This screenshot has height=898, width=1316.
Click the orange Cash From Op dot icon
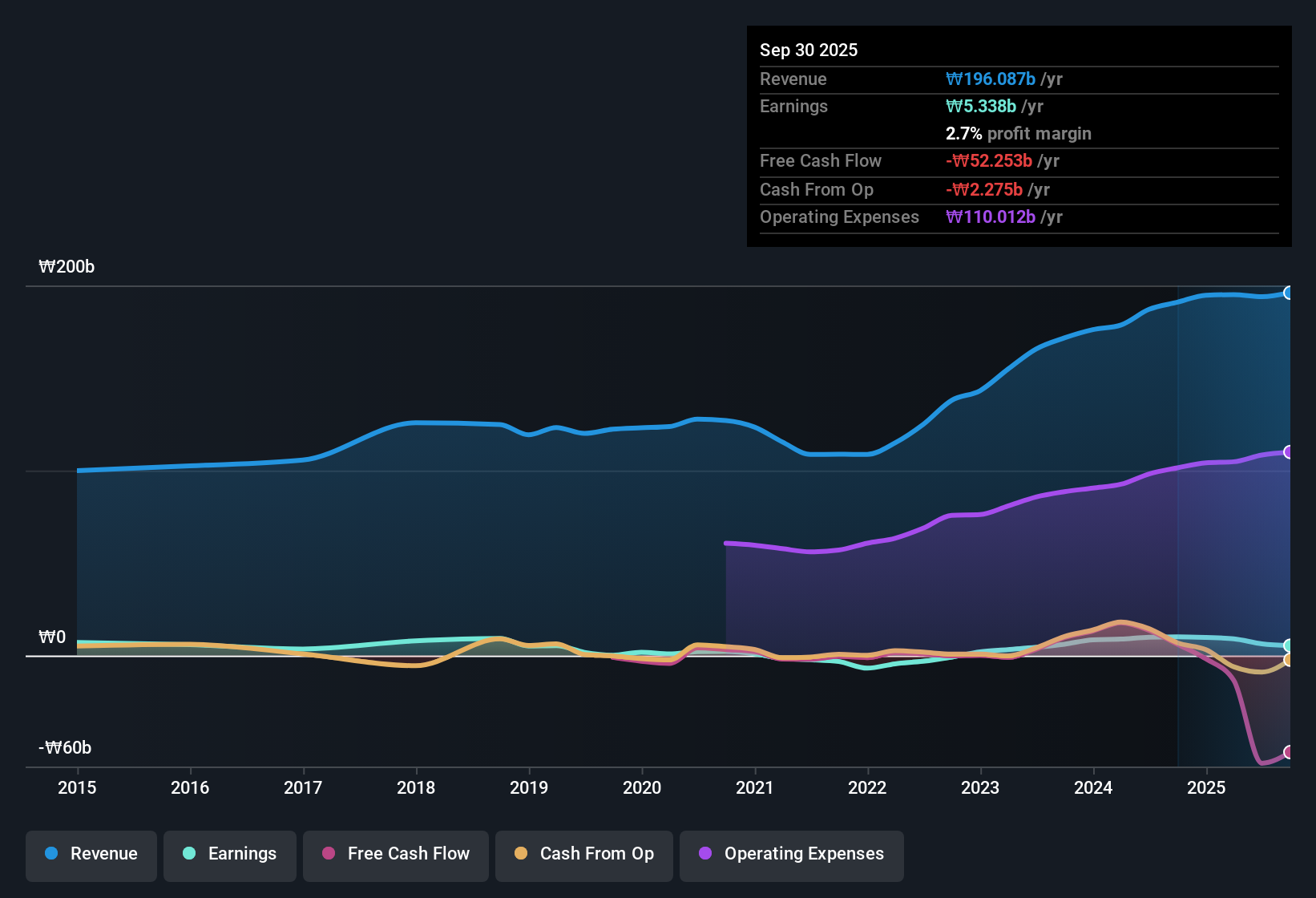[520, 854]
